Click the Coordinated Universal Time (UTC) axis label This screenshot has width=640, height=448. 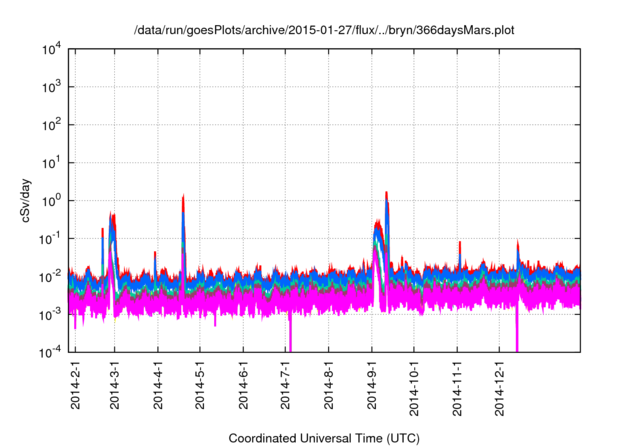coord(323,438)
